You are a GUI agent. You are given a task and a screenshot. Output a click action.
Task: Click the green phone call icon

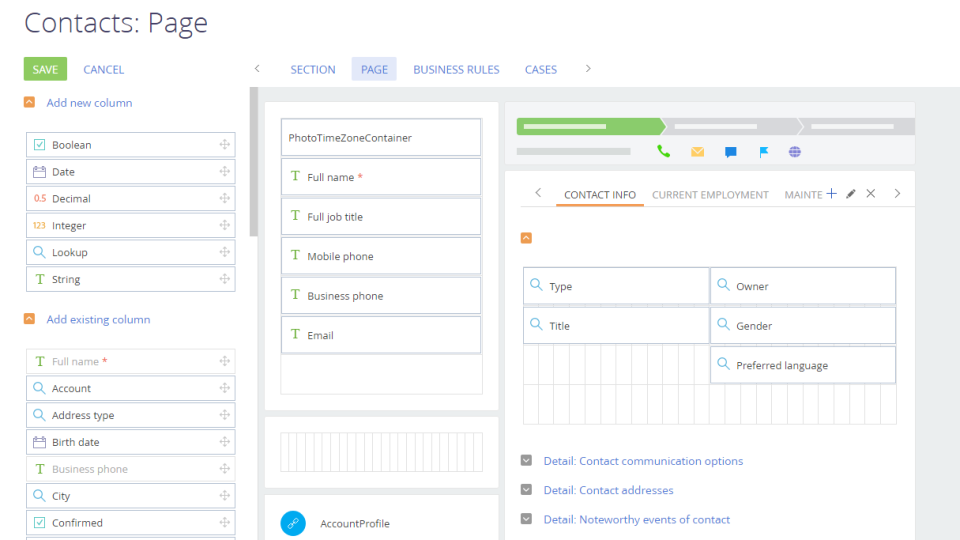[663, 151]
